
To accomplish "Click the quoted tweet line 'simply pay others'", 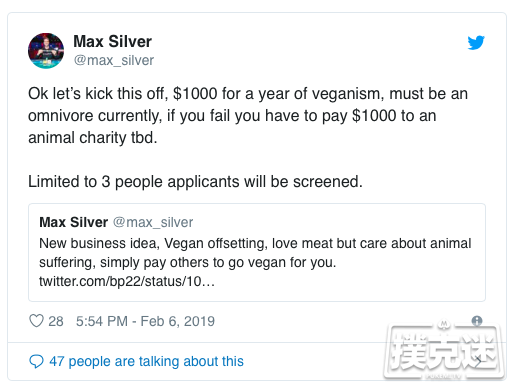I will click(x=188, y=262).
